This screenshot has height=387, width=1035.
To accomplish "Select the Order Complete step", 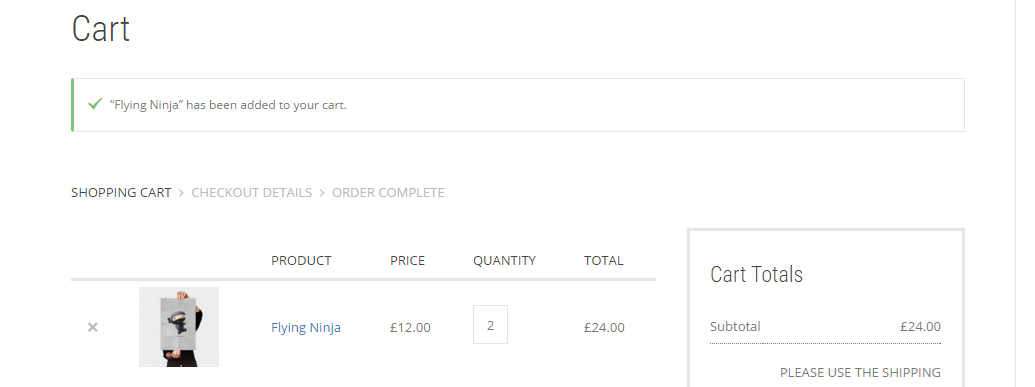I will [388, 193].
